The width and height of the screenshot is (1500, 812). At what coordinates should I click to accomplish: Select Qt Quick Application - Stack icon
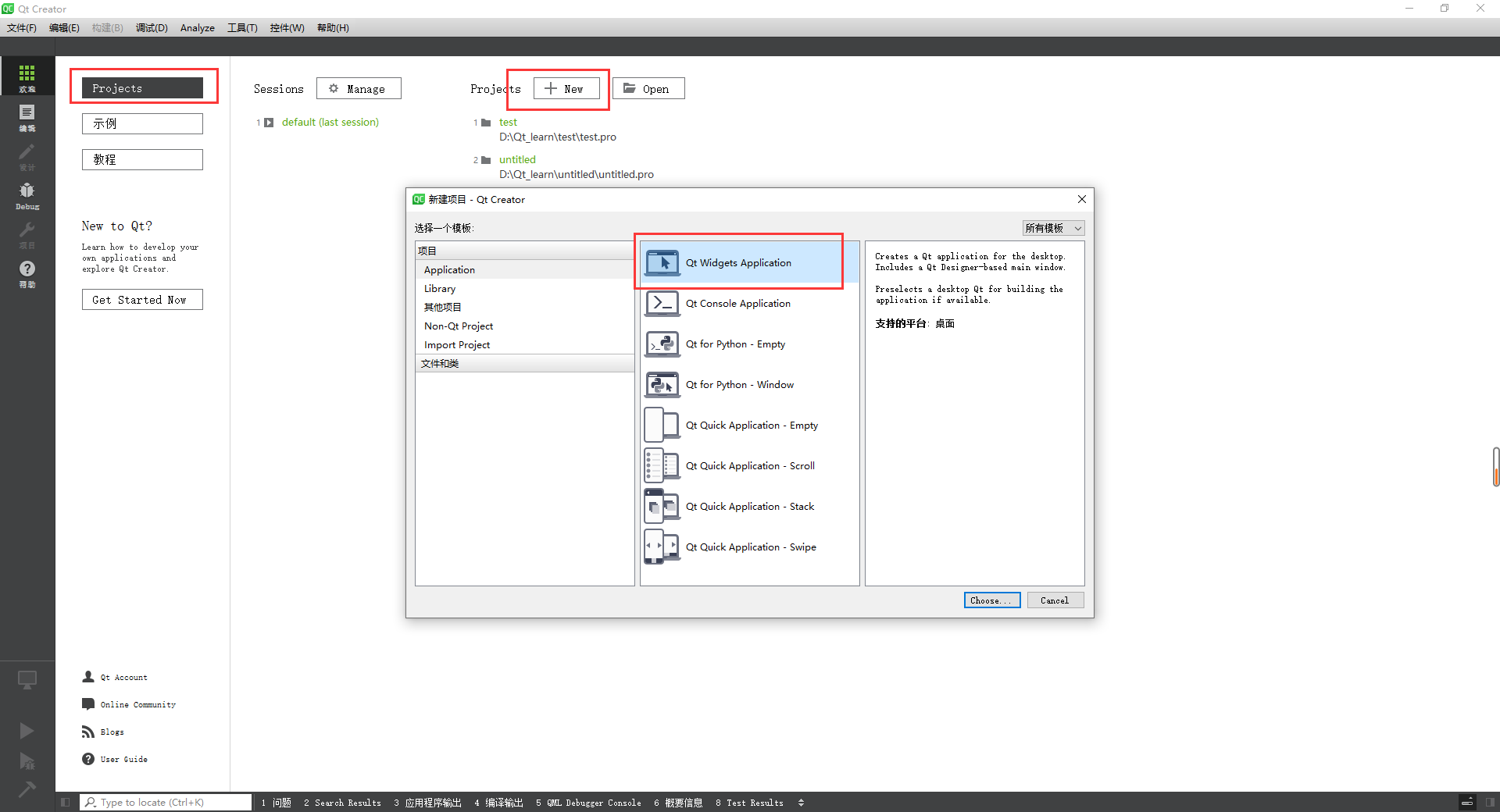662,507
